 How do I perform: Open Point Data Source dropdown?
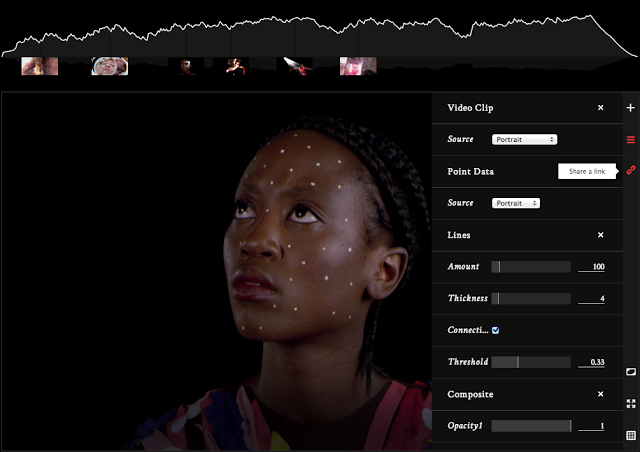coord(516,203)
